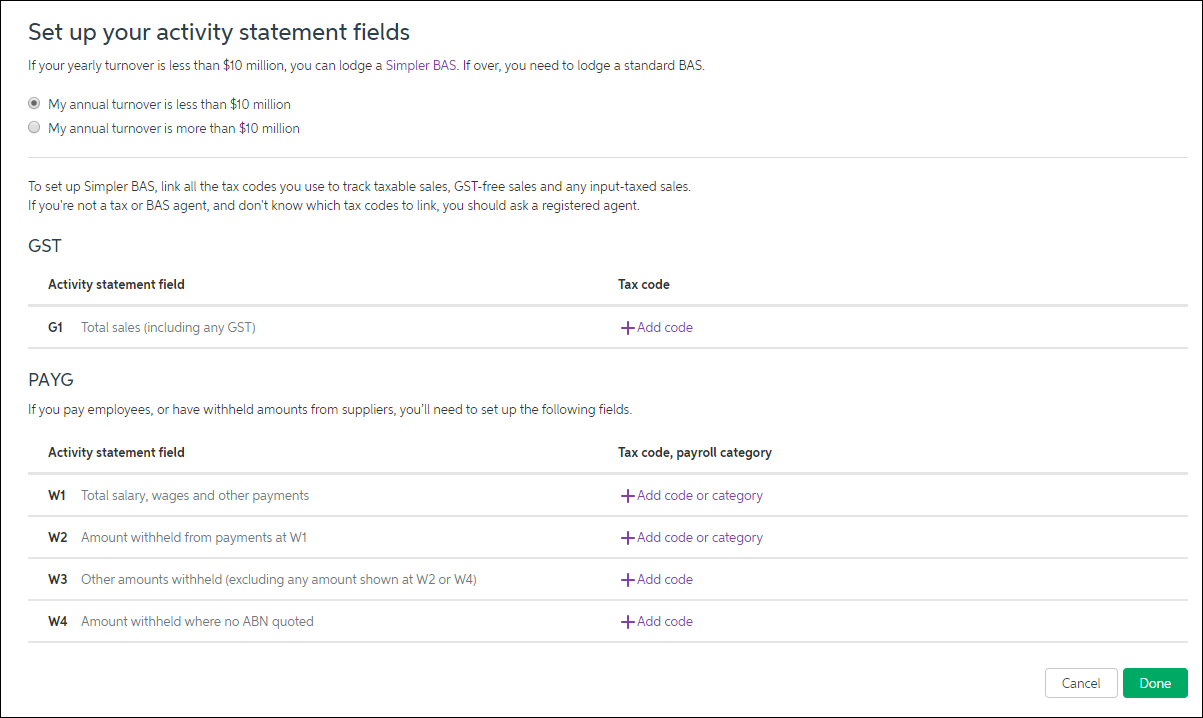Click the plus icon in the W3 row
Viewport: 1203px width, 718px height.
coord(628,580)
